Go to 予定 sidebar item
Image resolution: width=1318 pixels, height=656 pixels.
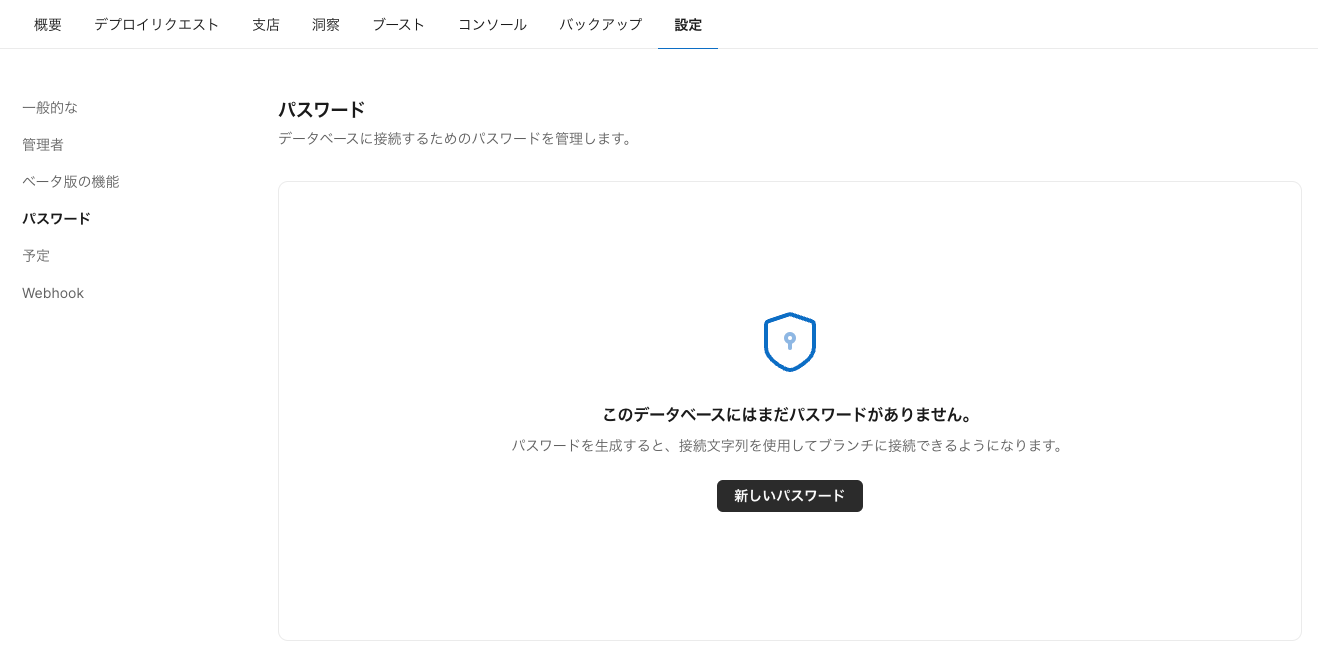pos(36,256)
